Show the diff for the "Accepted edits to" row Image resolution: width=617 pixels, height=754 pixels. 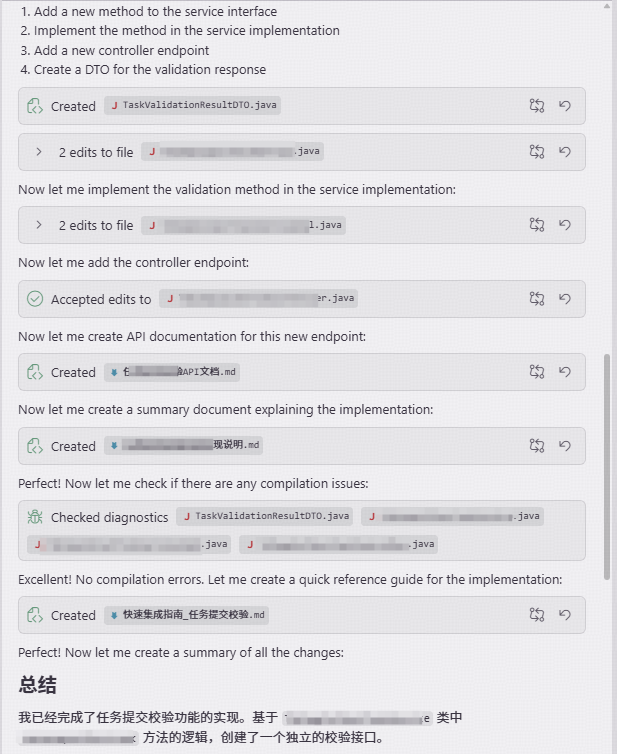537,299
